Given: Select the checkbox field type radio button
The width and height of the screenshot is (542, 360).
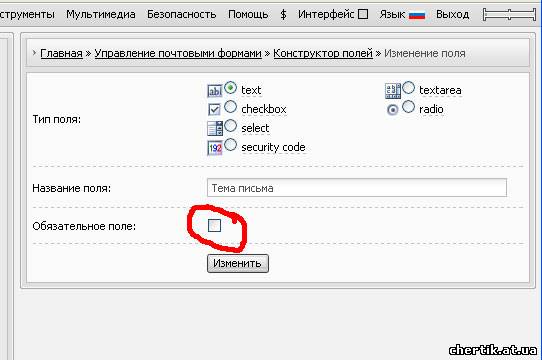Looking at the screenshot, I should 231,107.
